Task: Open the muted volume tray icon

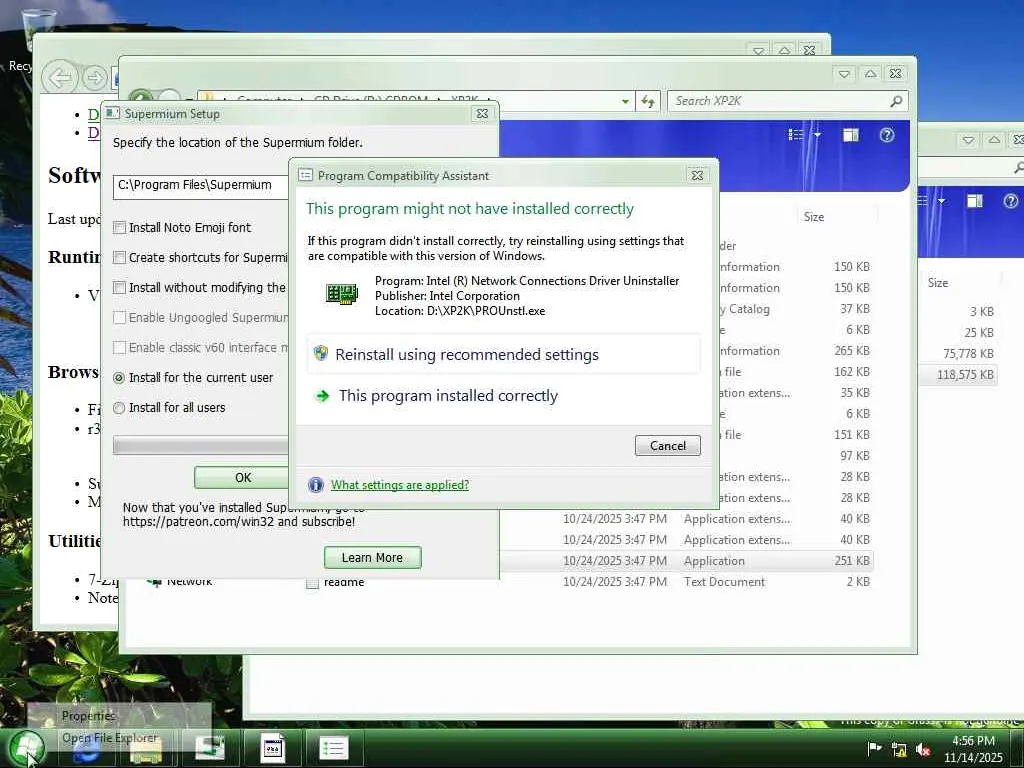Action: (x=923, y=750)
